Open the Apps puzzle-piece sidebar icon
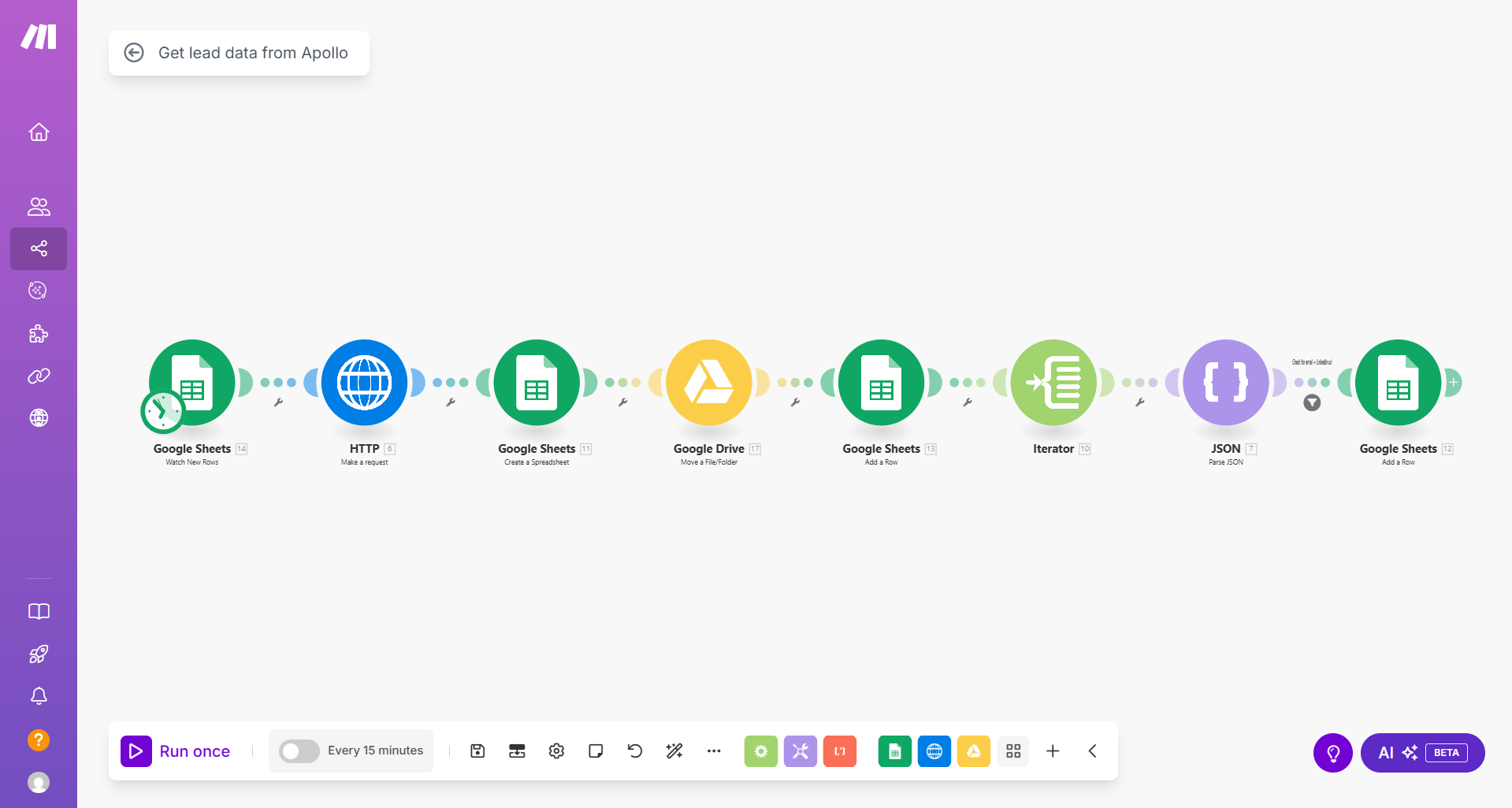This screenshot has height=808, width=1512. [39, 334]
